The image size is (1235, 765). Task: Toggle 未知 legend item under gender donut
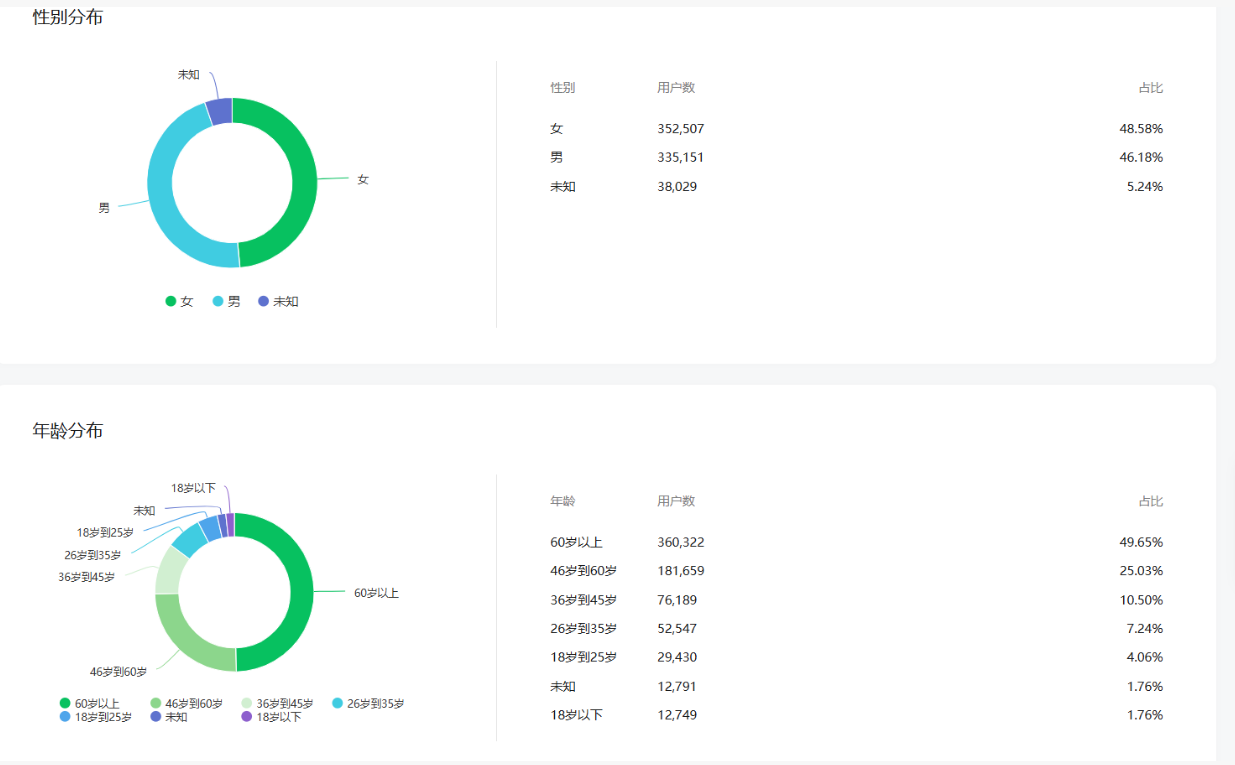(278, 301)
